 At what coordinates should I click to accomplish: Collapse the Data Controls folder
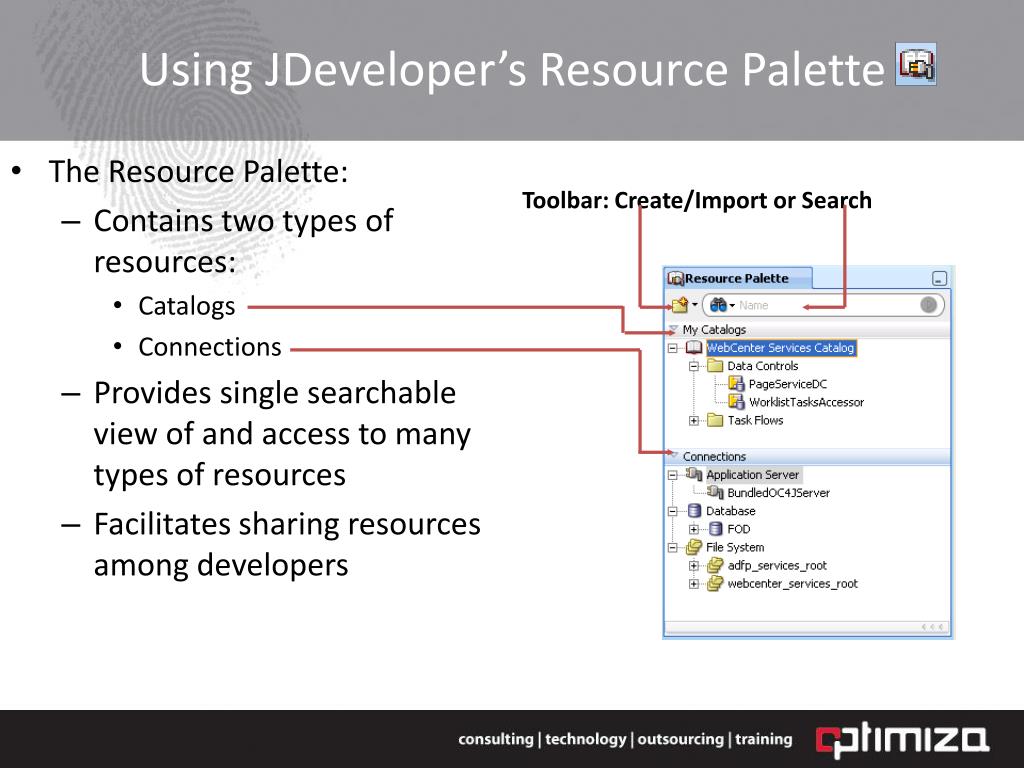(694, 366)
